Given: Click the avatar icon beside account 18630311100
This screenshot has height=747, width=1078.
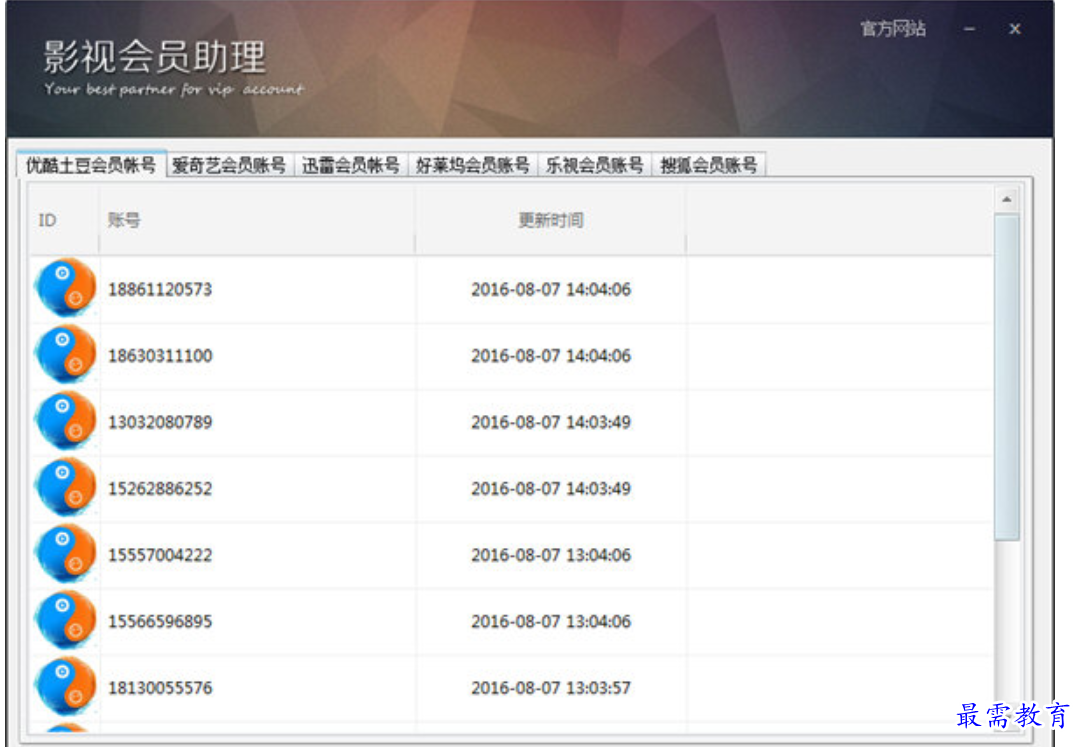Looking at the screenshot, I should click(x=65, y=354).
